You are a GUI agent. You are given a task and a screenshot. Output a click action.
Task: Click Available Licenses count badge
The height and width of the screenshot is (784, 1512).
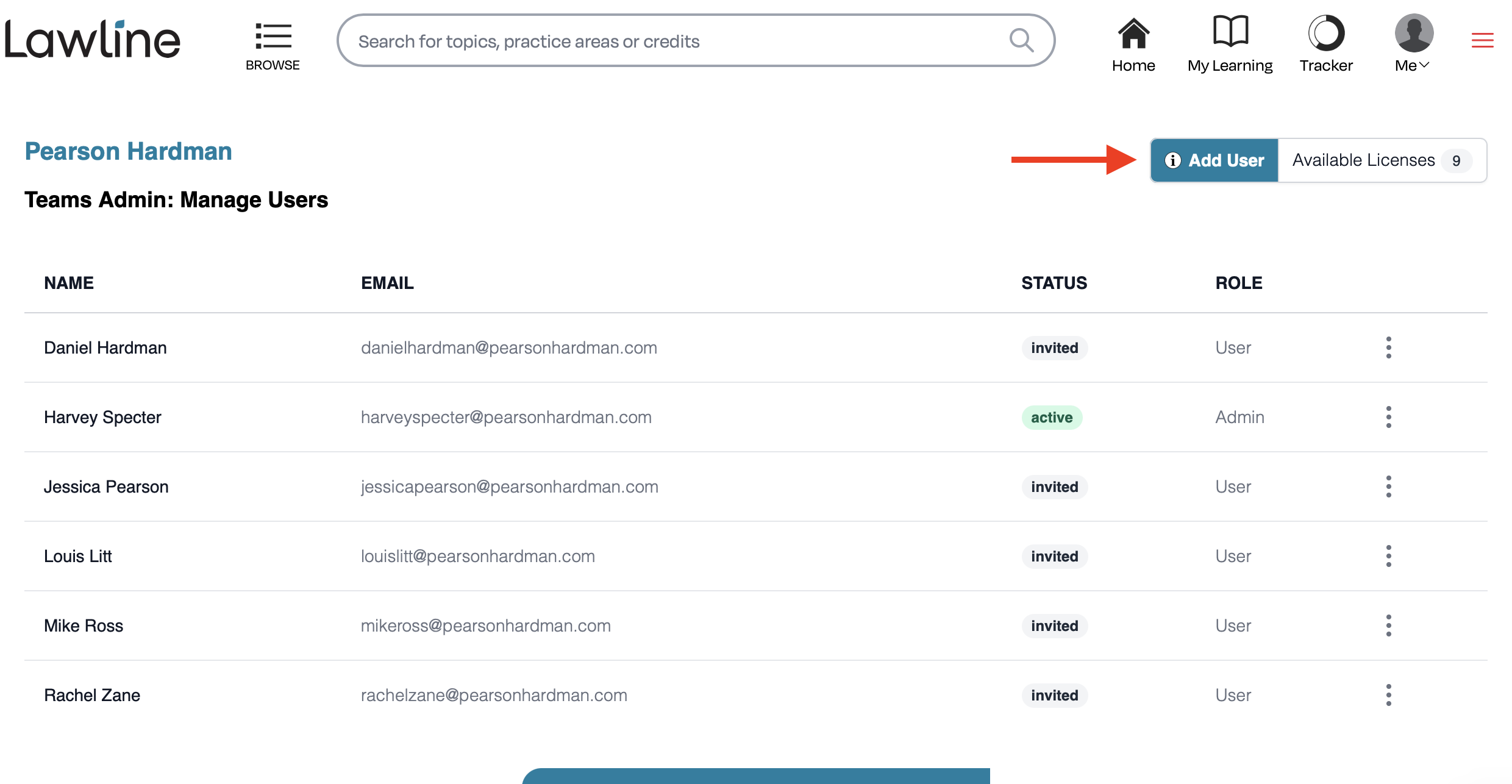(1457, 161)
